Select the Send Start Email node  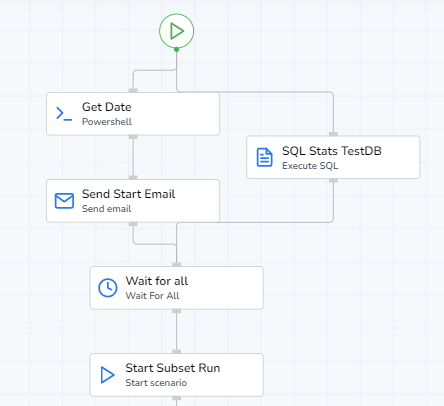pos(133,201)
